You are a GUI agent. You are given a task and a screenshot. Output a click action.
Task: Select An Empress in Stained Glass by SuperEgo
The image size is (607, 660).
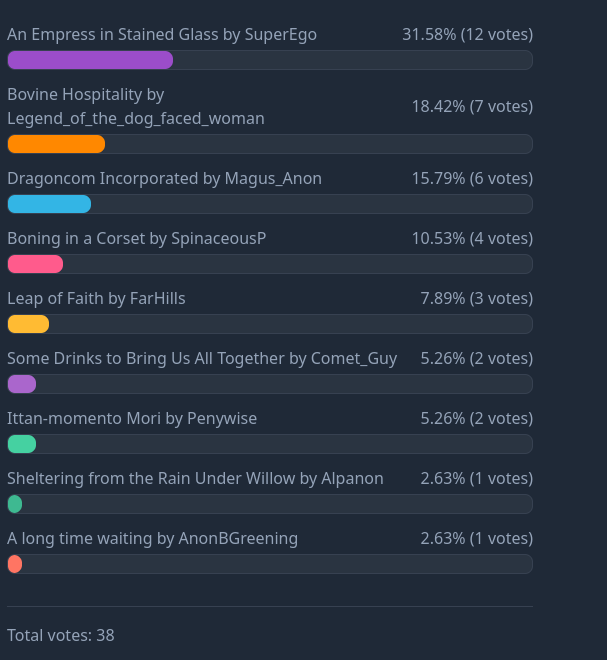162,35
